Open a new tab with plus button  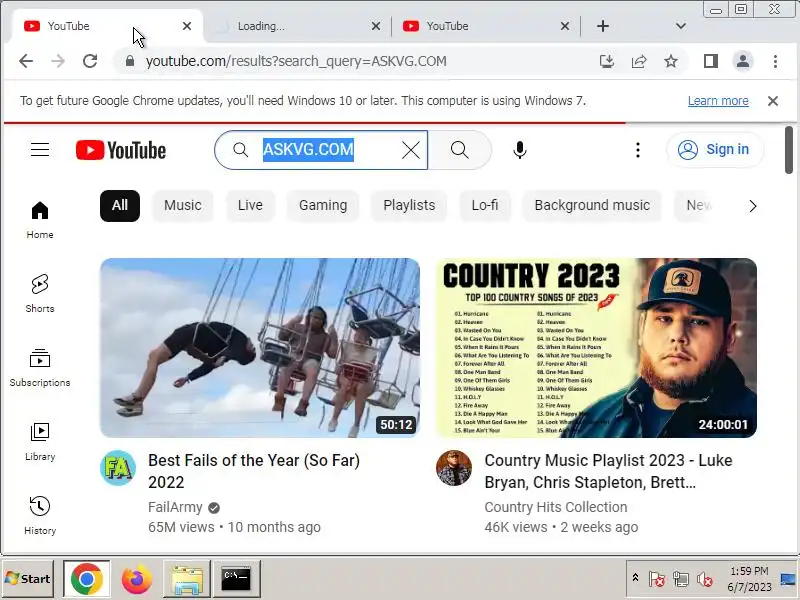pos(603,26)
